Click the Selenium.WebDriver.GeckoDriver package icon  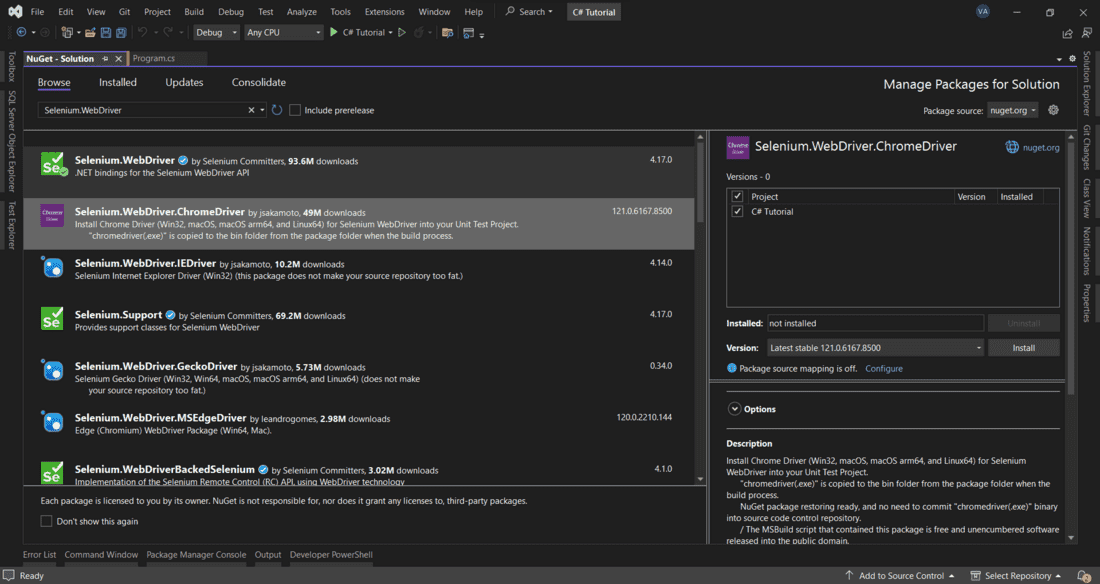pos(53,371)
